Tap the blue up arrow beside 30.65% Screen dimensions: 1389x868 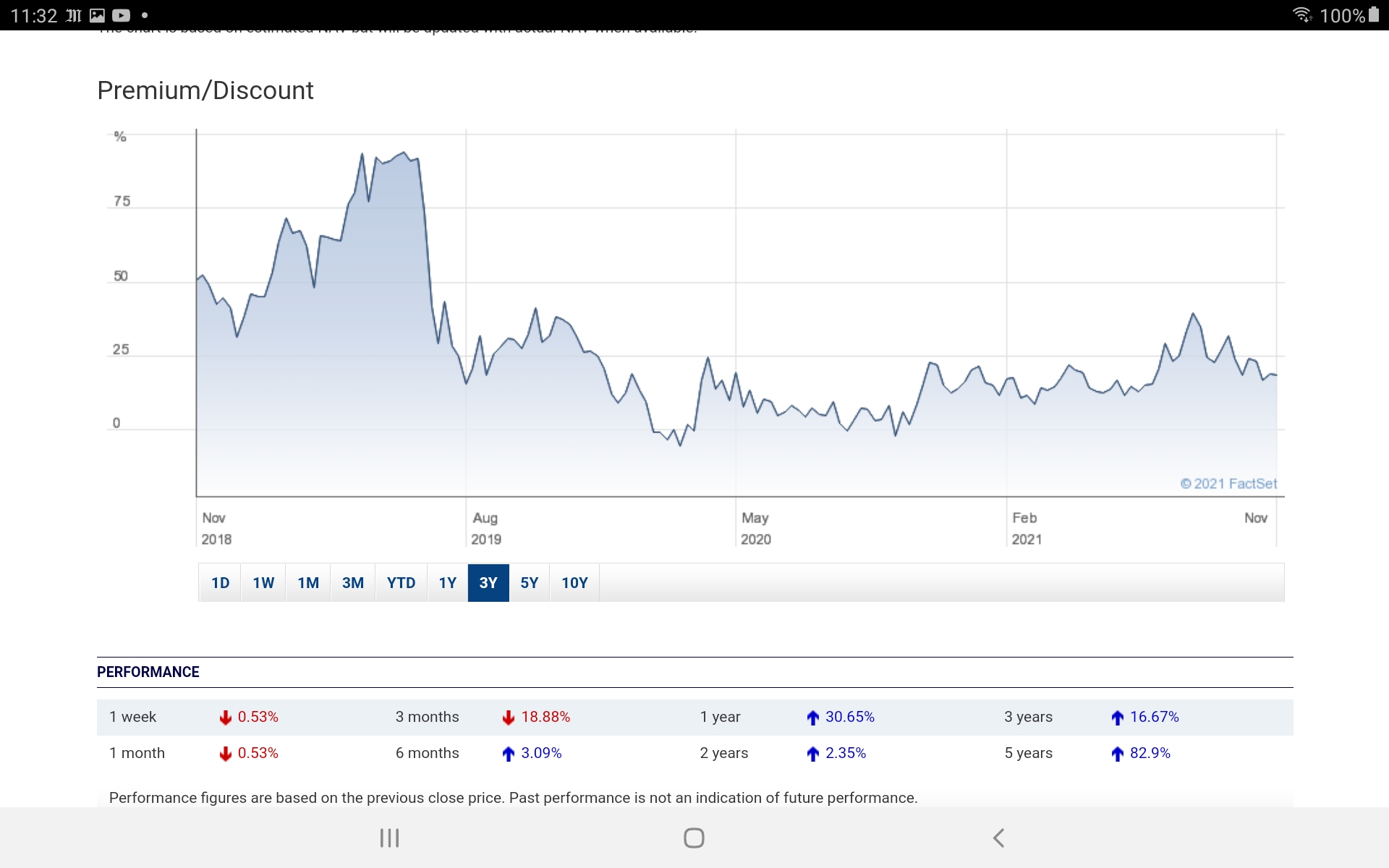click(813, 717)
